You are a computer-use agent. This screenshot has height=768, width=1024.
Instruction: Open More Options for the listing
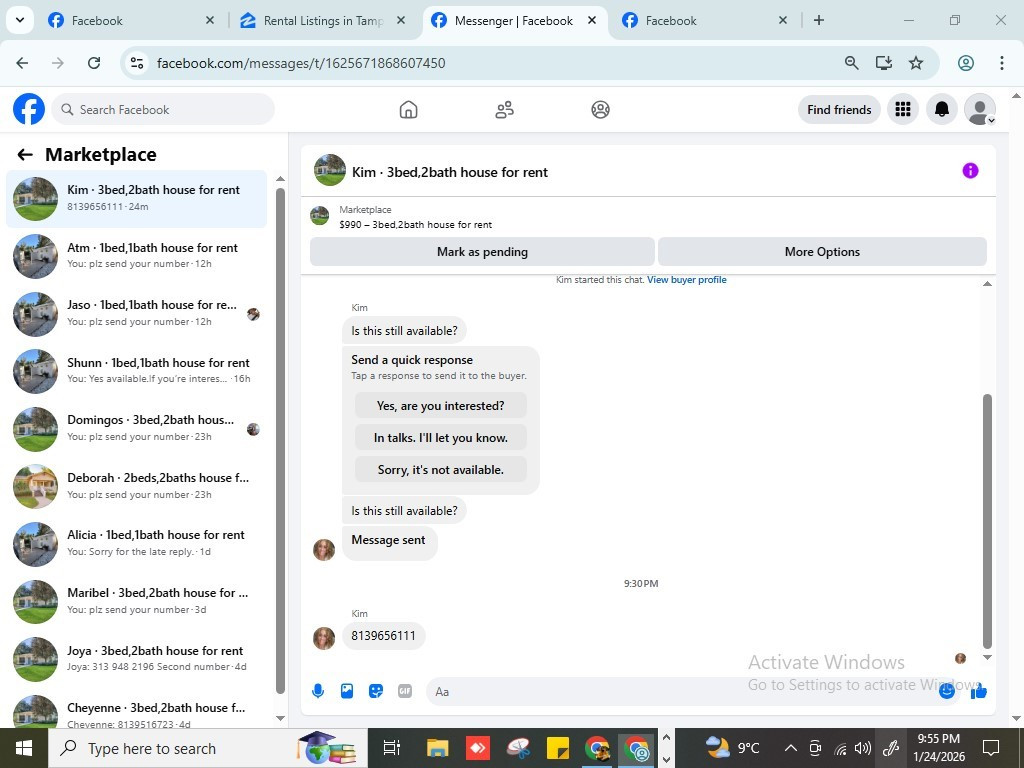pyautogui.click(x=822, y=251)
